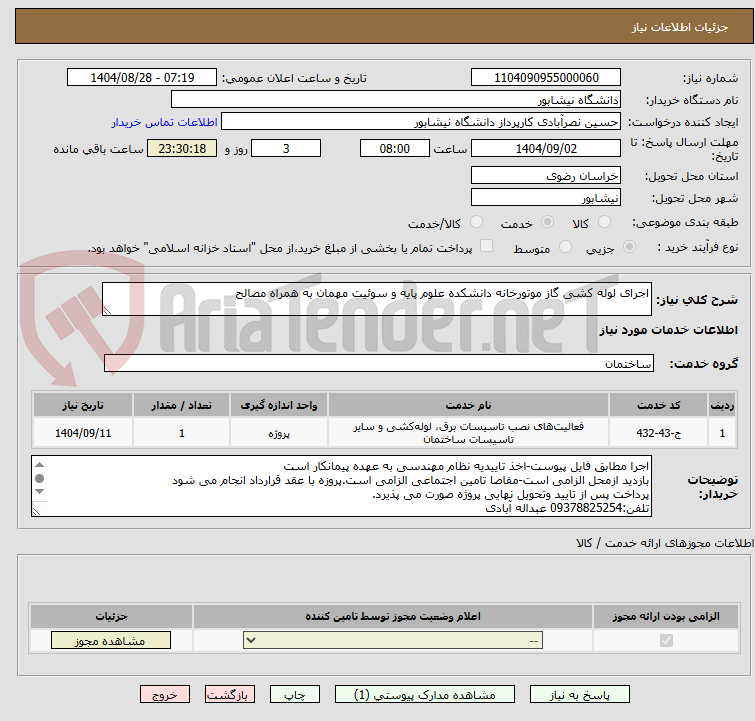Click the تعداد / مقدار column header
This screenshot has width=755, height=721.
[182, 405]
